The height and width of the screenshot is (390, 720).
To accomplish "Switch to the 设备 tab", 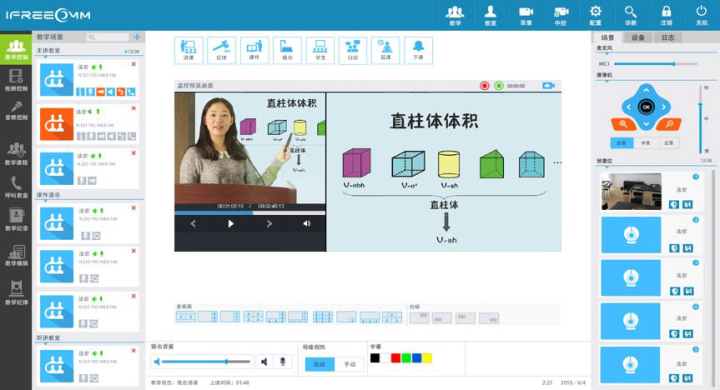I will coord(637,38).
